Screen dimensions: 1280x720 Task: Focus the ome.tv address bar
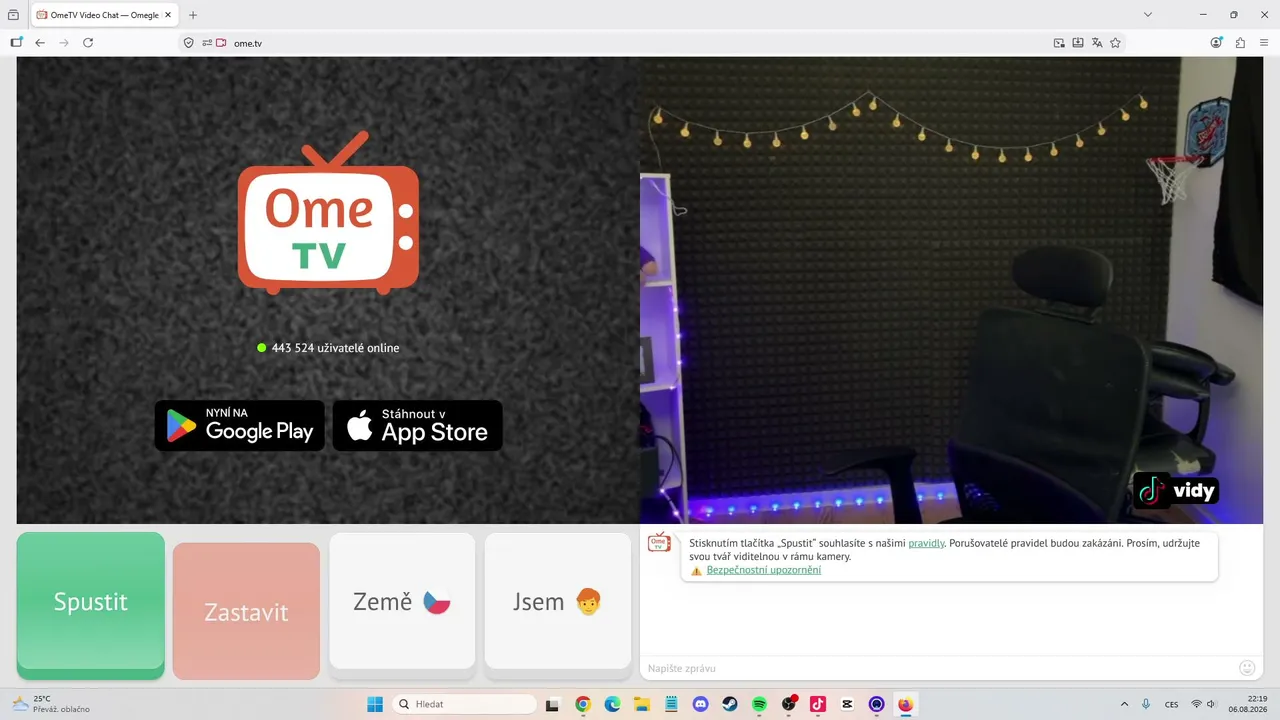tap(640, 43)
